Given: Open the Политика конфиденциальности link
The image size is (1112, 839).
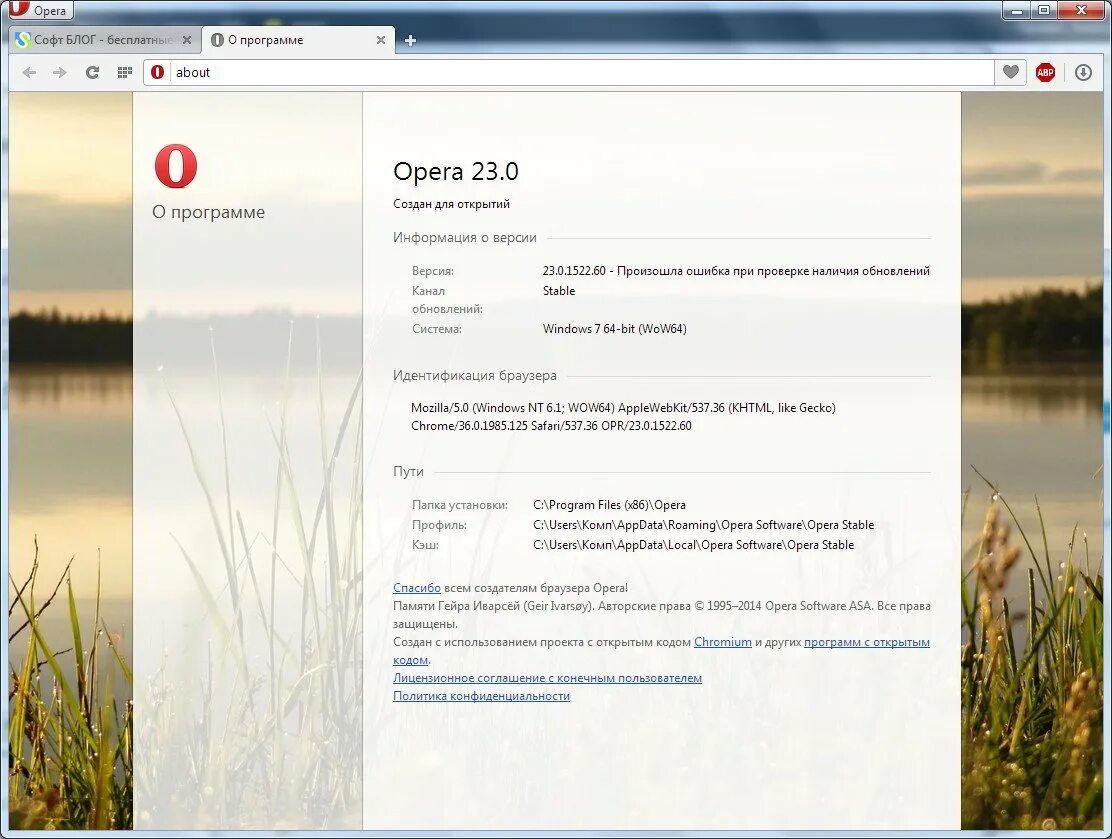Looking at the screenshot, I should point(482,696).
